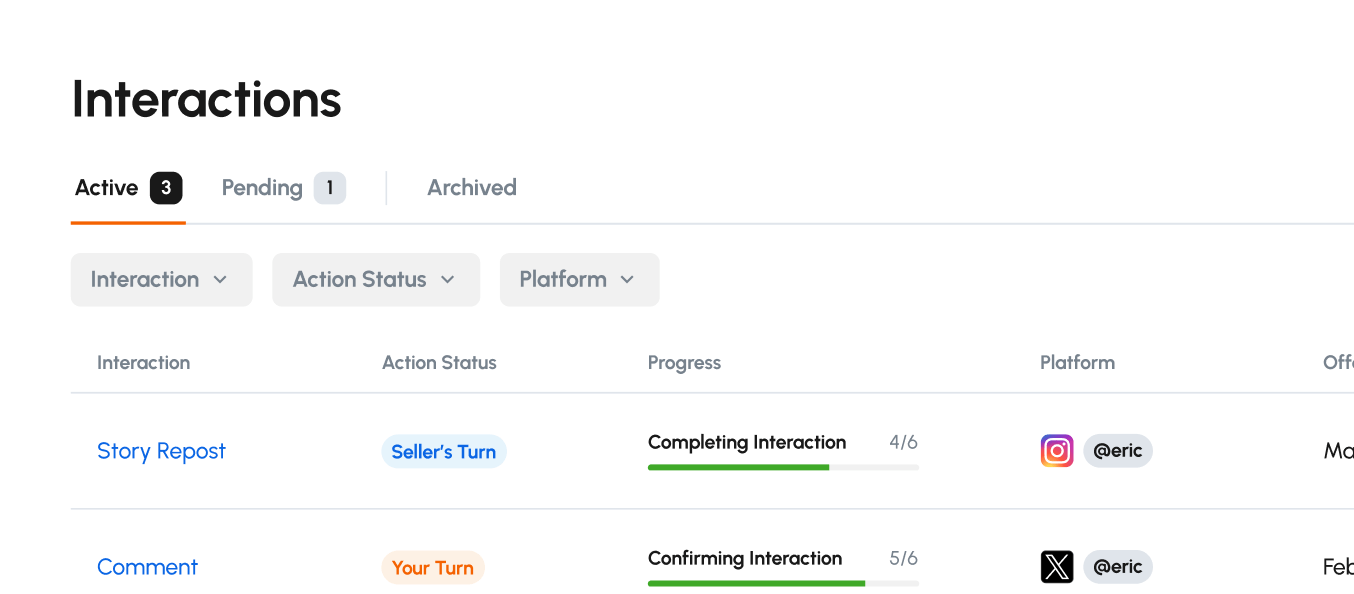Open the Platform filter dropdown
Image resolution: width=1354 pixels, height=594 pixels.
coord(579,280)
